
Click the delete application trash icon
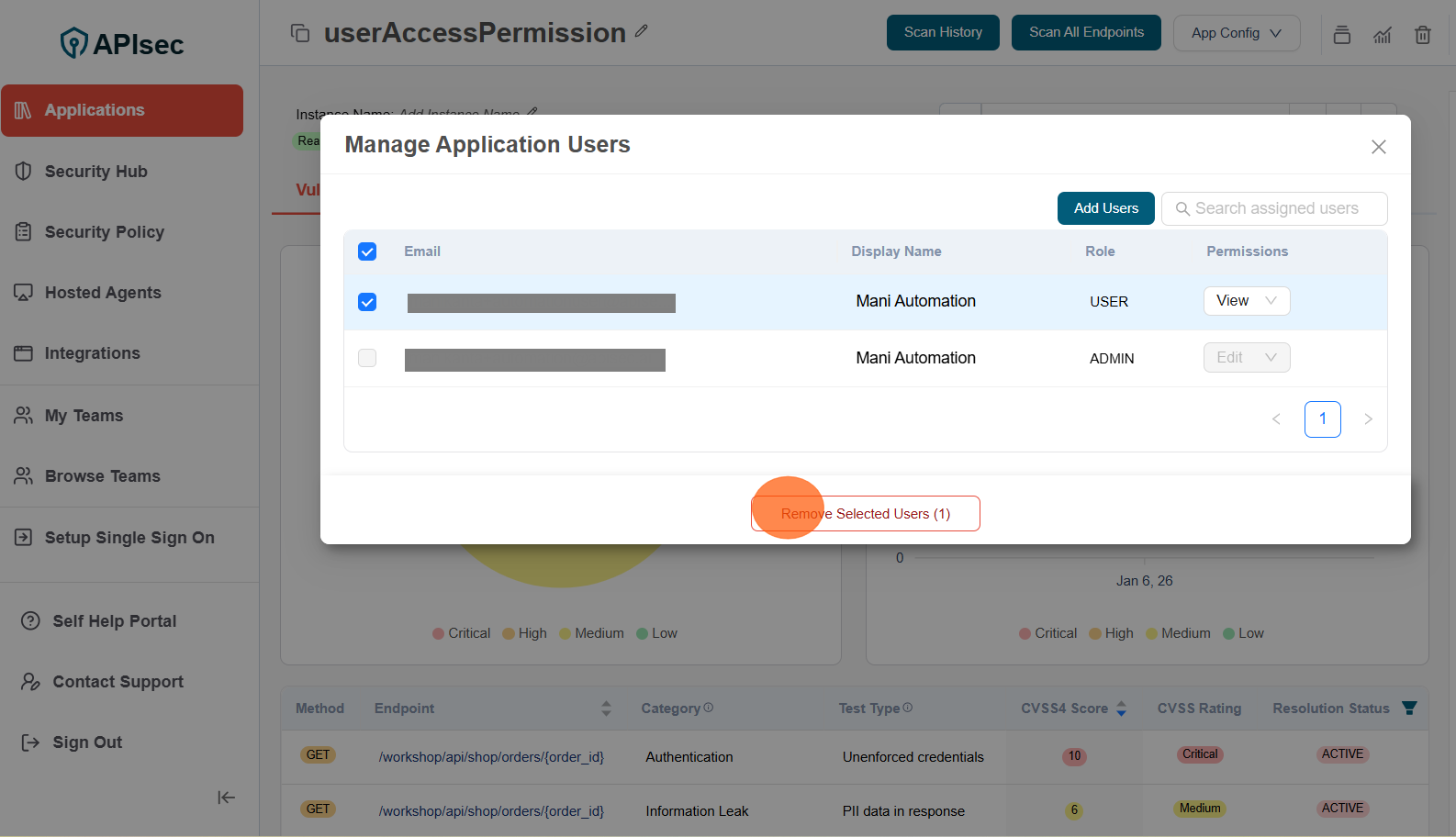(1422, 35)
